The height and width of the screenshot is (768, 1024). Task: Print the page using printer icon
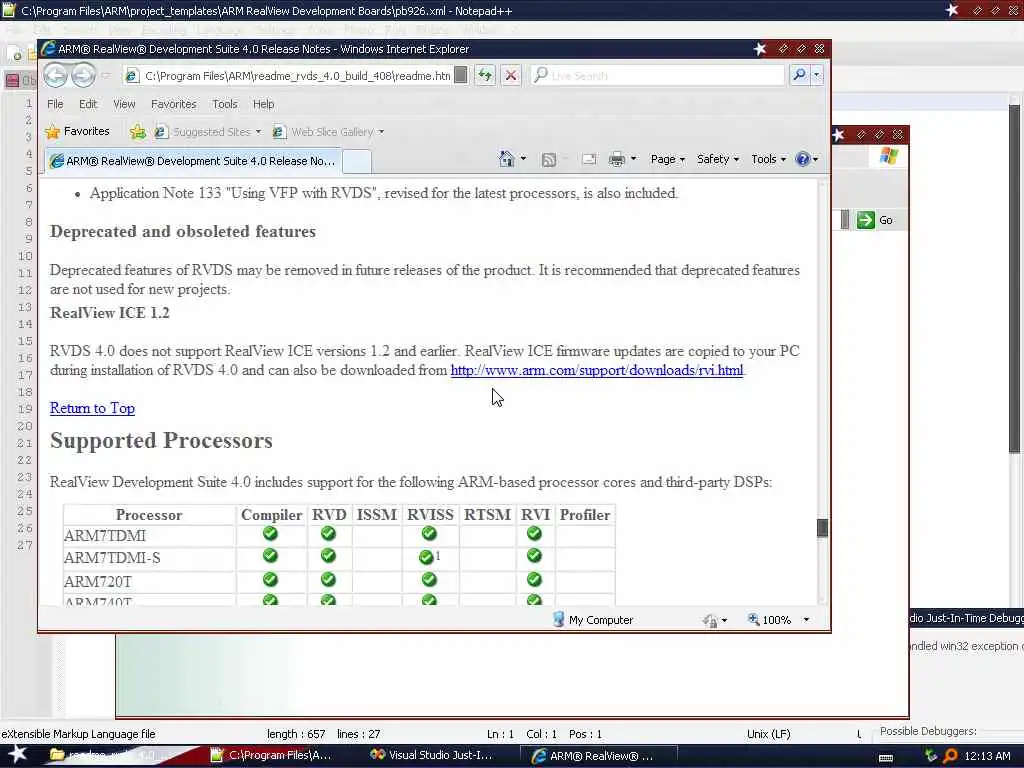click(616, 159)
